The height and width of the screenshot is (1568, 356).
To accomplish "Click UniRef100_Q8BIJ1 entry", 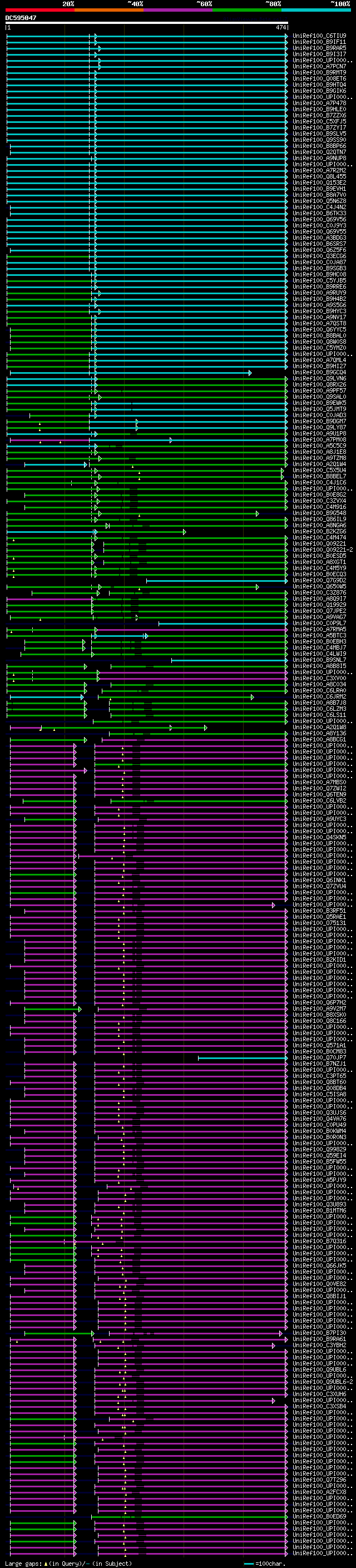I will click(319, 1296).
